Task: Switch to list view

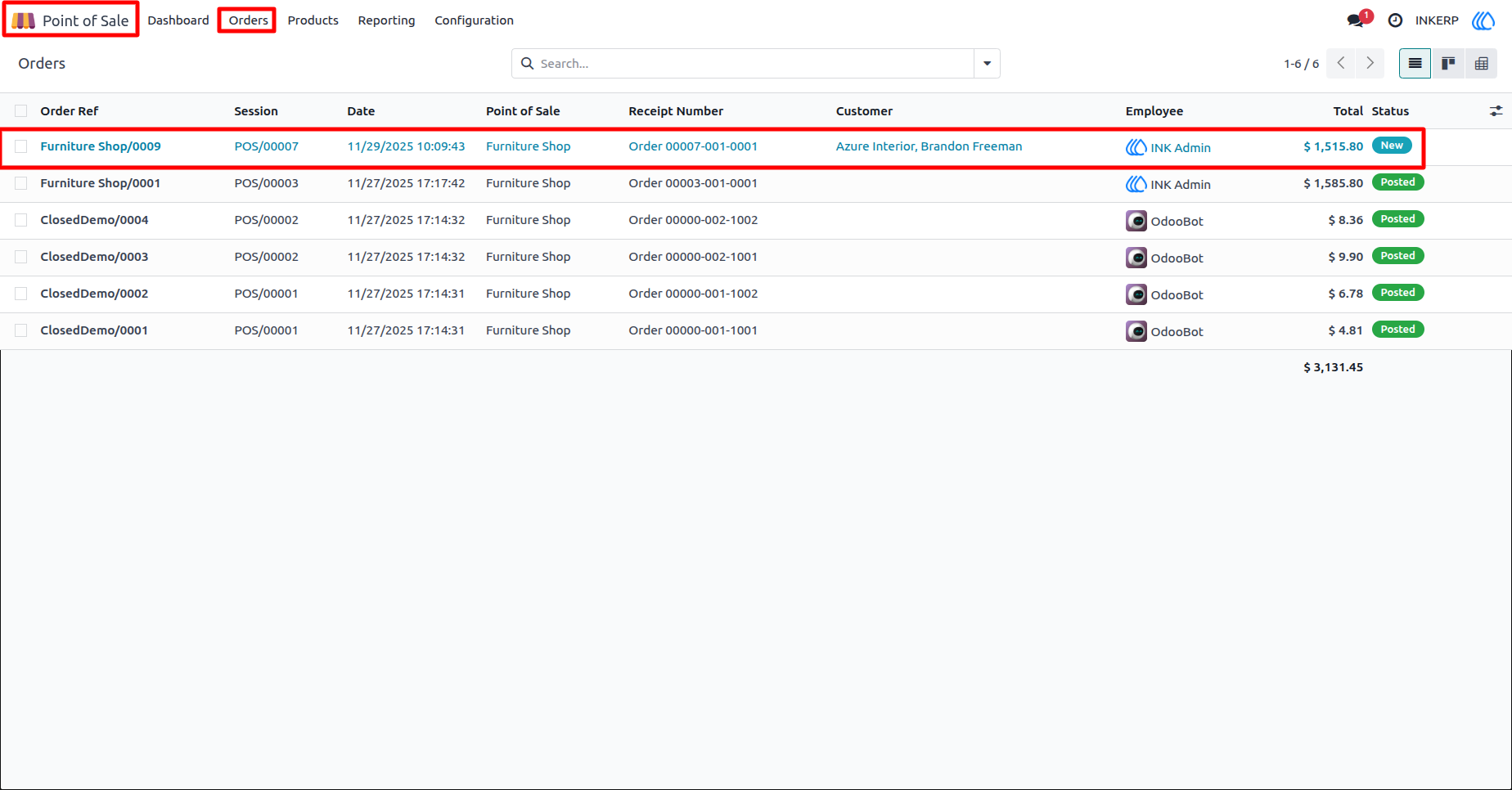Action: [x=1415, y=64]
